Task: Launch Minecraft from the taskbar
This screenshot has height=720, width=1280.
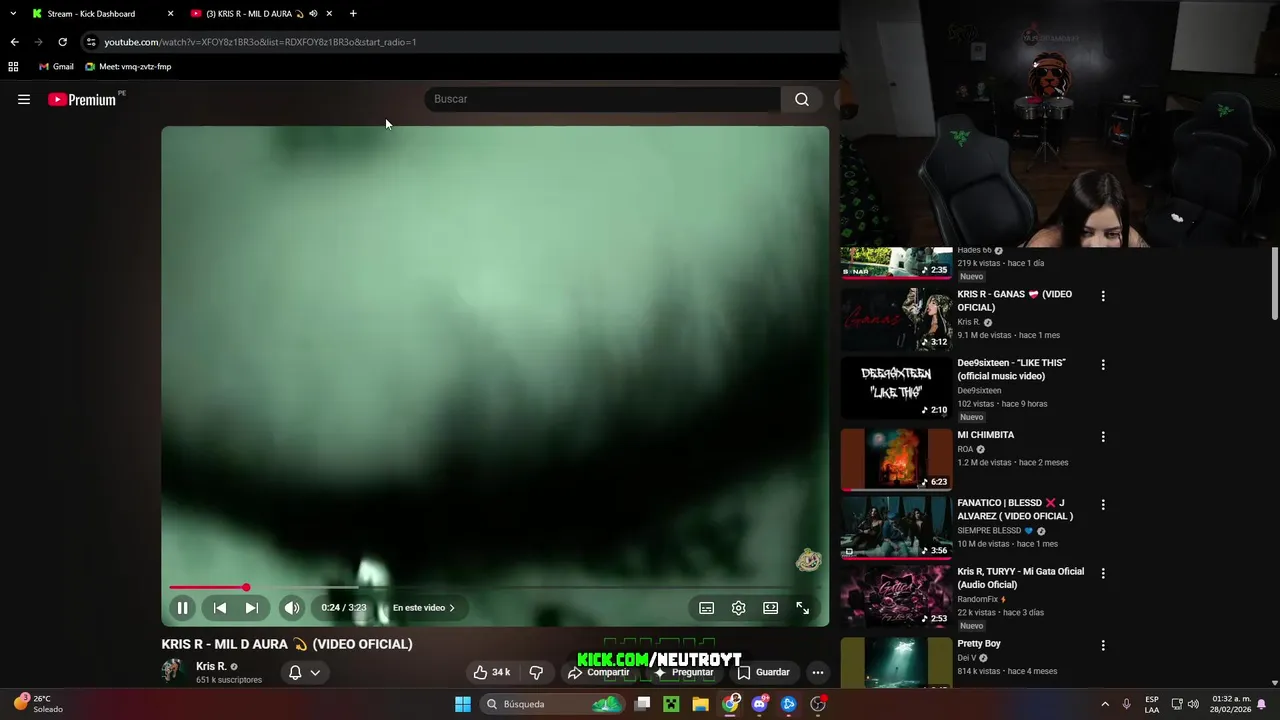Action: (x=672, y=704)
